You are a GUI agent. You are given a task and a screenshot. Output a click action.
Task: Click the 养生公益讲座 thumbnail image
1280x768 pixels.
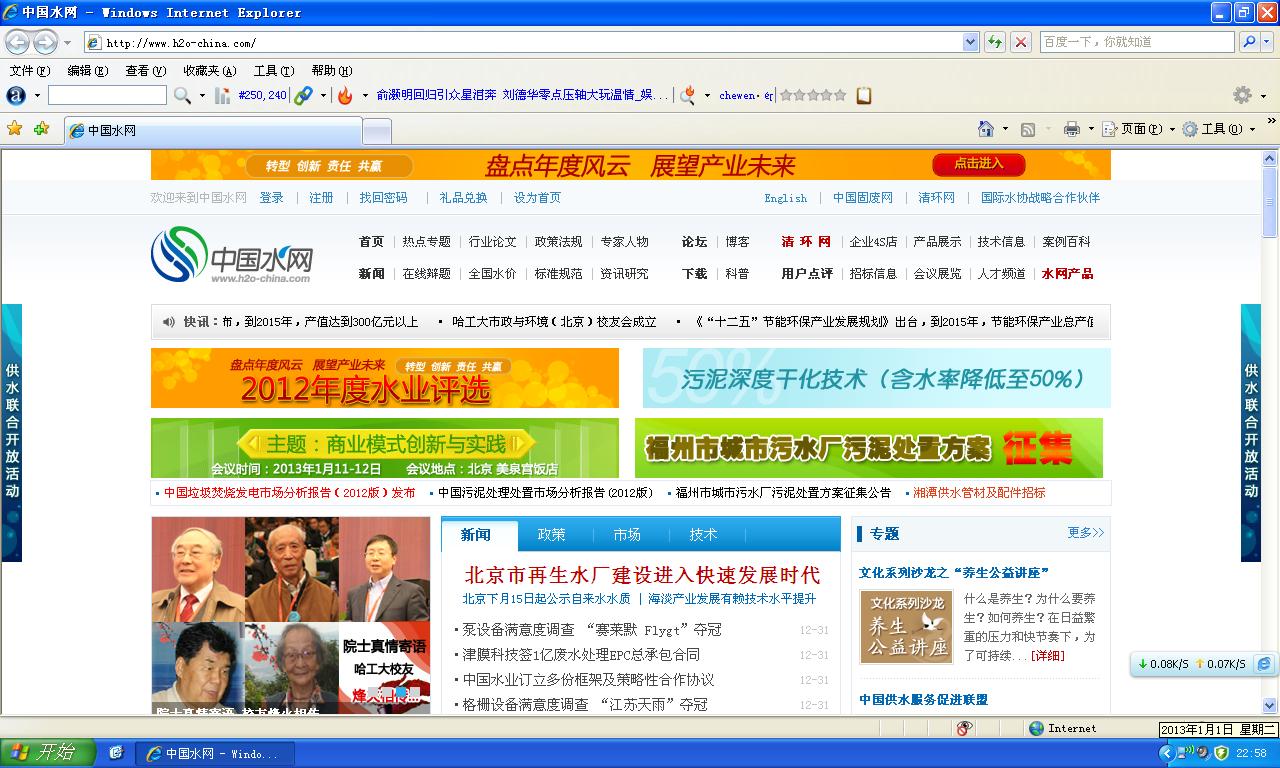tap(907, 627)
